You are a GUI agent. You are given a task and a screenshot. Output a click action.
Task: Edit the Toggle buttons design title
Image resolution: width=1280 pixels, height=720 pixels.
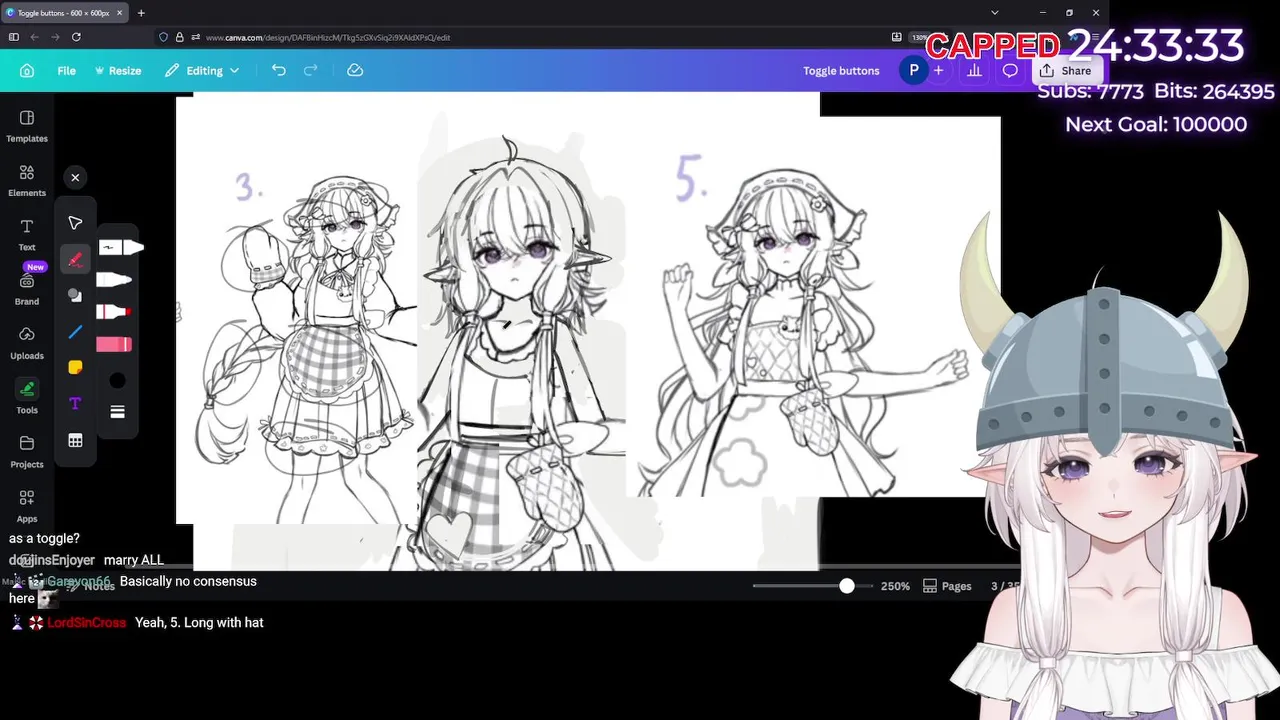[x=841, y=71]
